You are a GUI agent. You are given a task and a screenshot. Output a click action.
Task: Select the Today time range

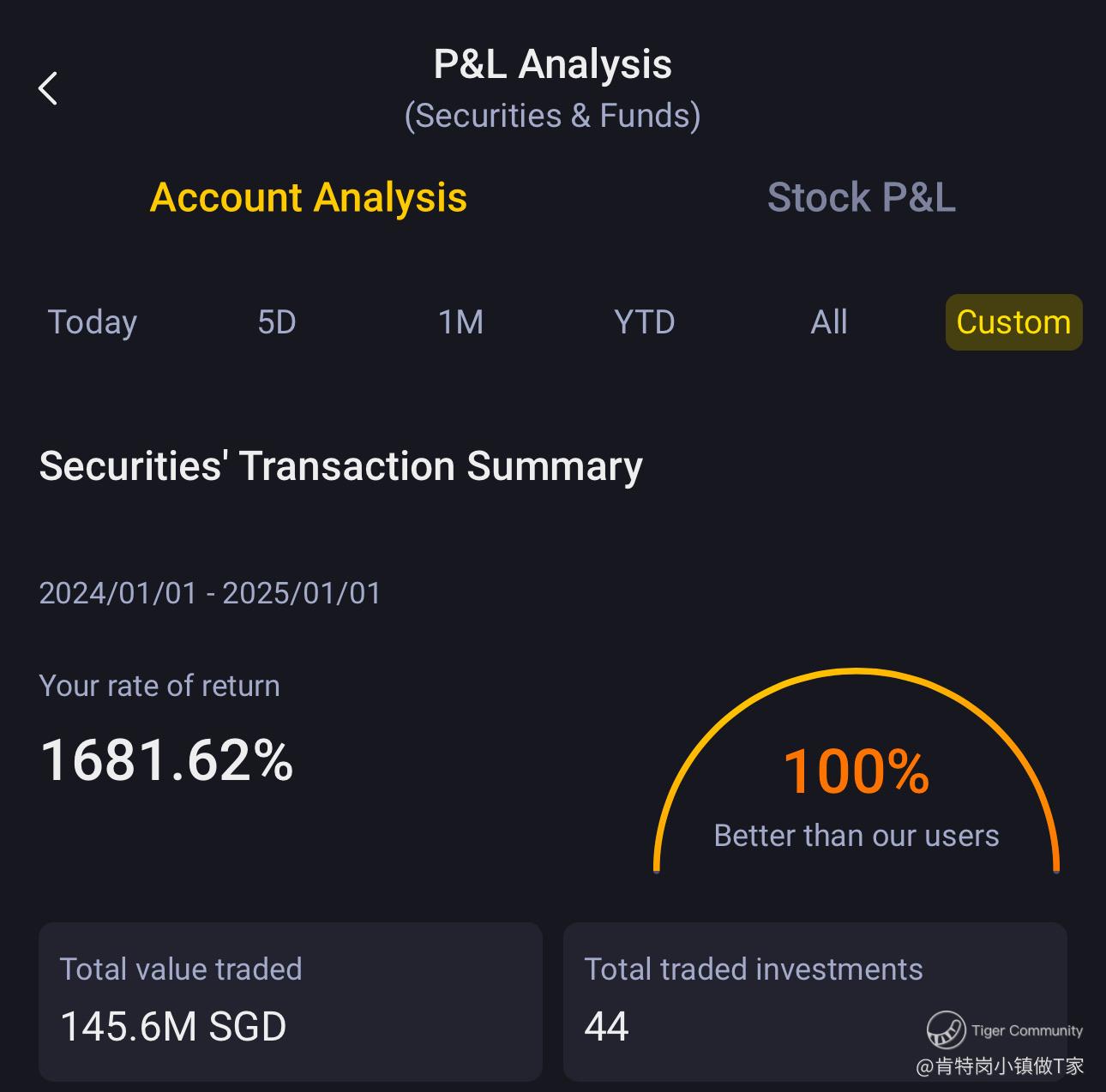(x=93, y=322)
